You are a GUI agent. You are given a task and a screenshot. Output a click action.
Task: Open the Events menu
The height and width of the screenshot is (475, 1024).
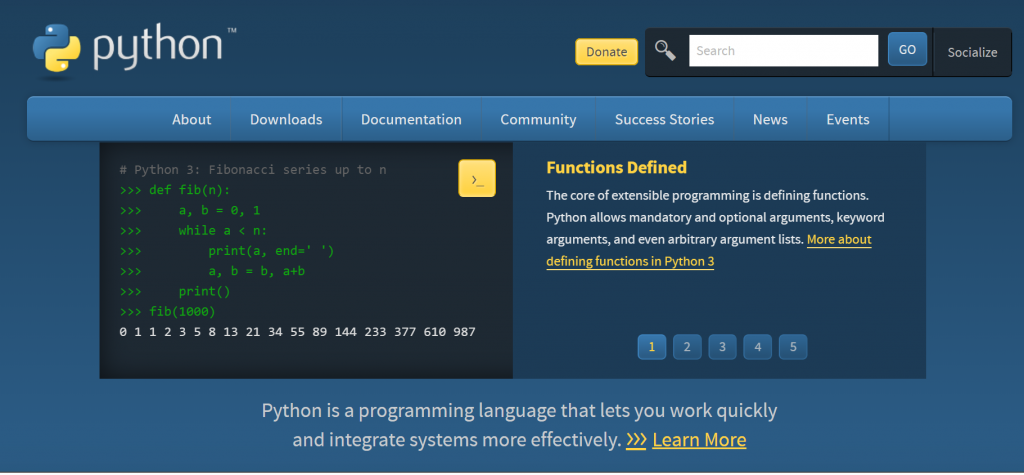(x=848, y=120)
